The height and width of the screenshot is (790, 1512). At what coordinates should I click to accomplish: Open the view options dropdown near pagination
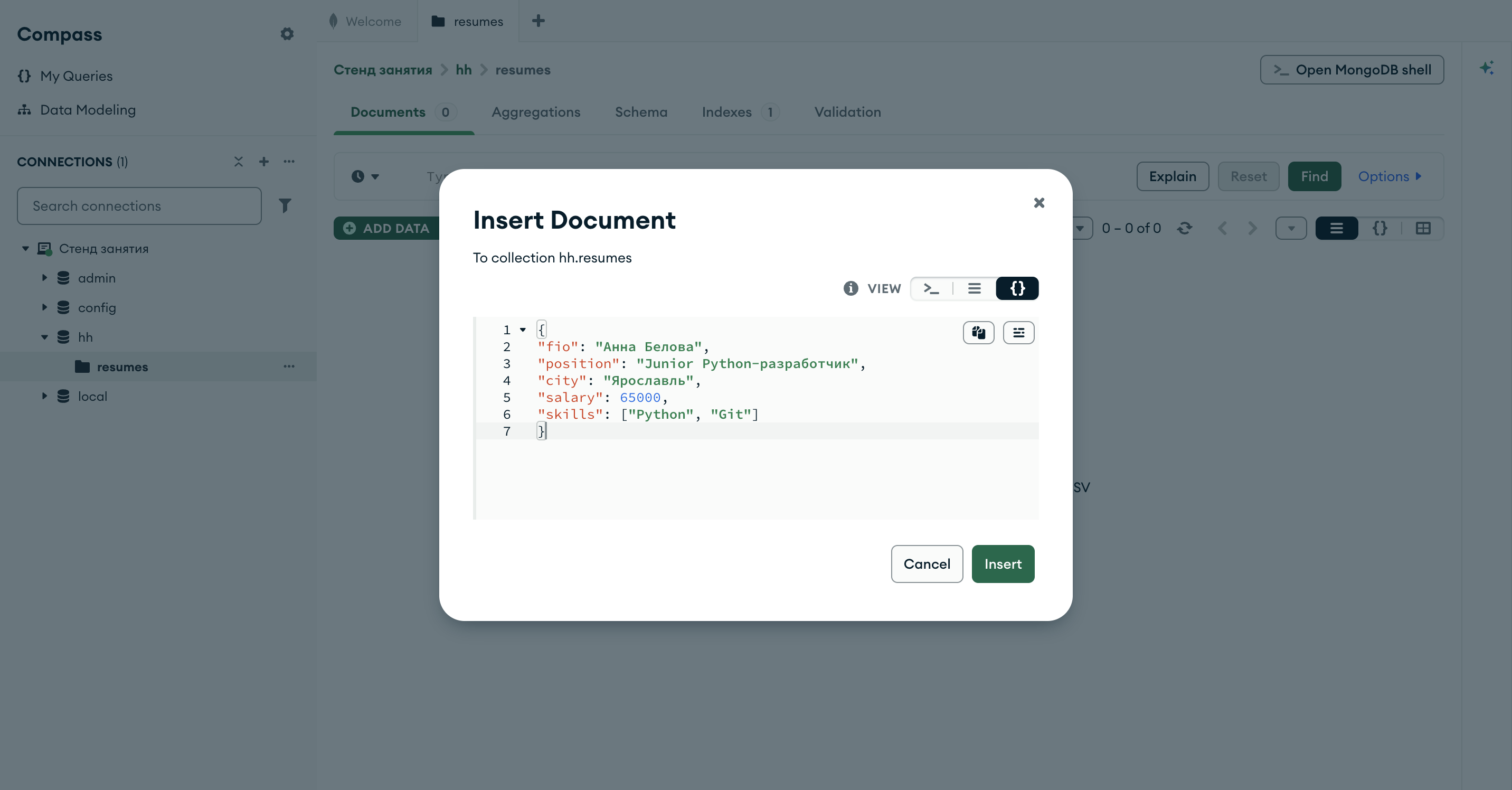pyautogui.click(x=1291, y=228)
